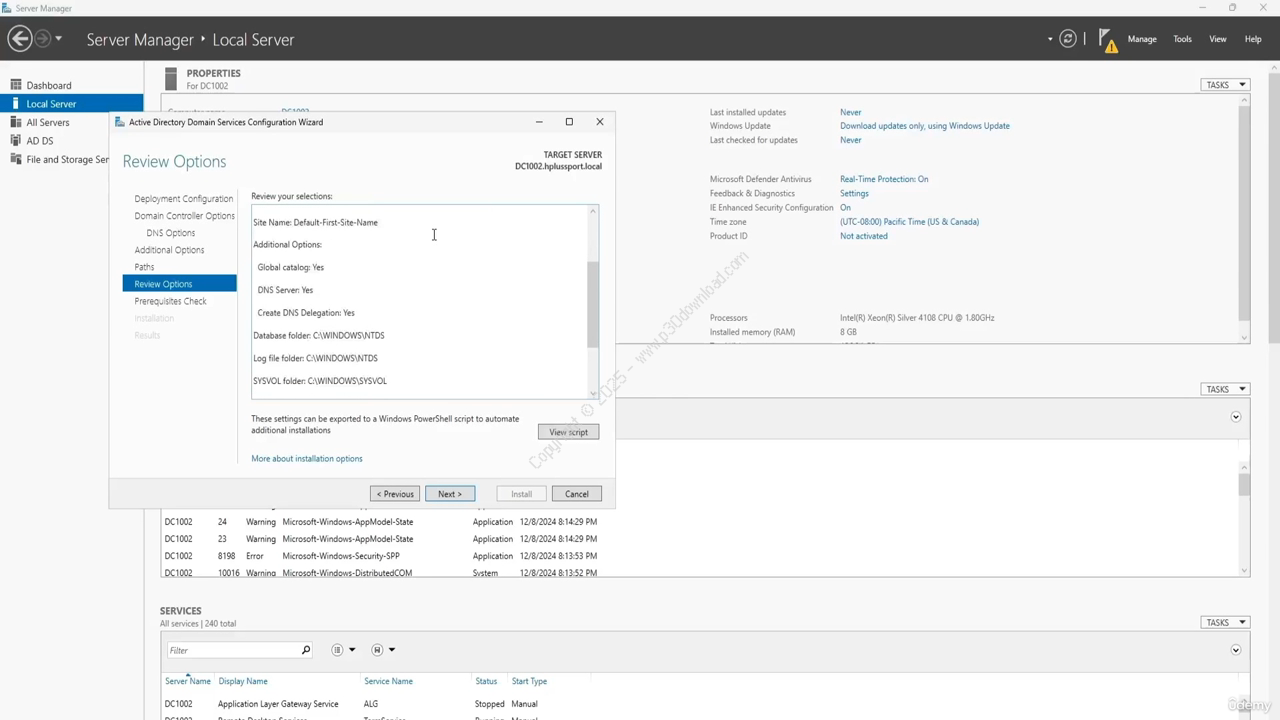Open the View menu
Image resolution: width=1280 pixels, height=720 pixels.
tap(1217, 39)
